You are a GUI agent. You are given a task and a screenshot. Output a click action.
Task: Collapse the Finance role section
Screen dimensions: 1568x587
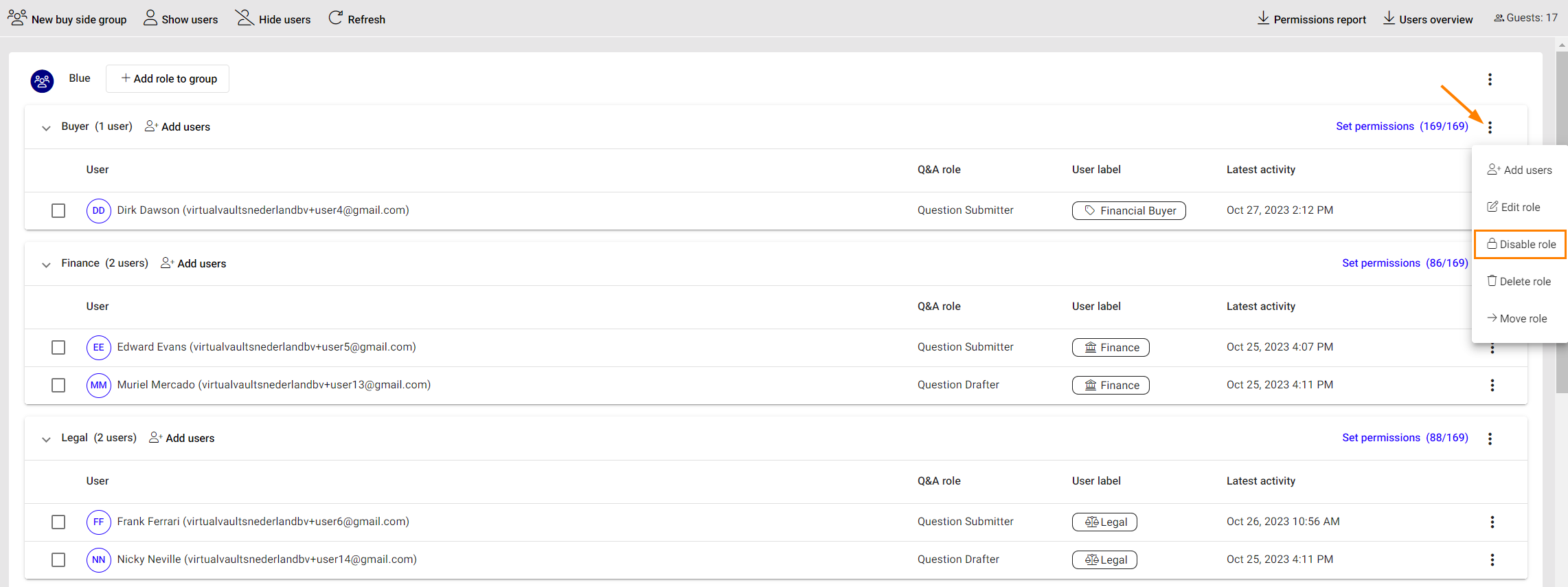46,265
